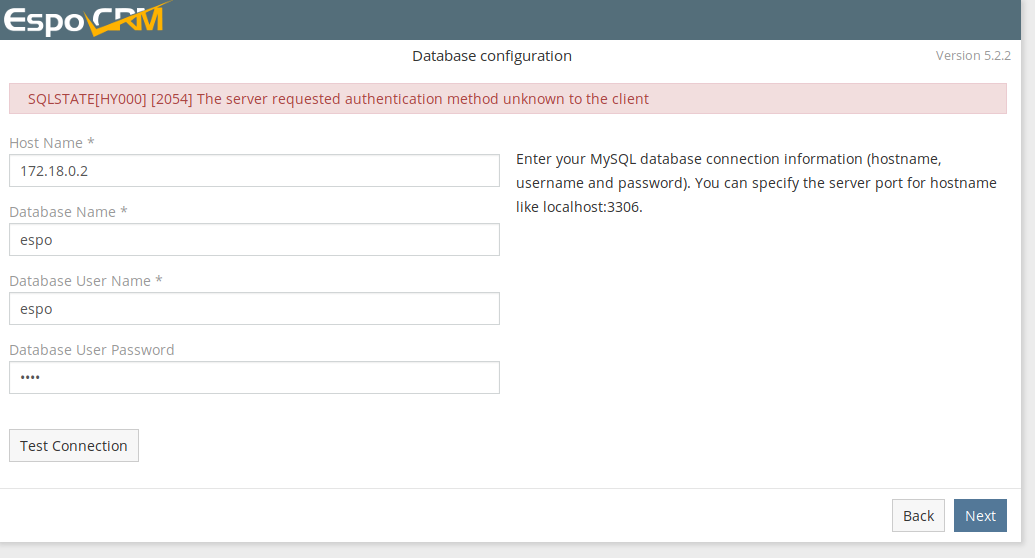Click the Database User Password label
The height and width of the screenshot is (558, 1035).
(91, 350)
